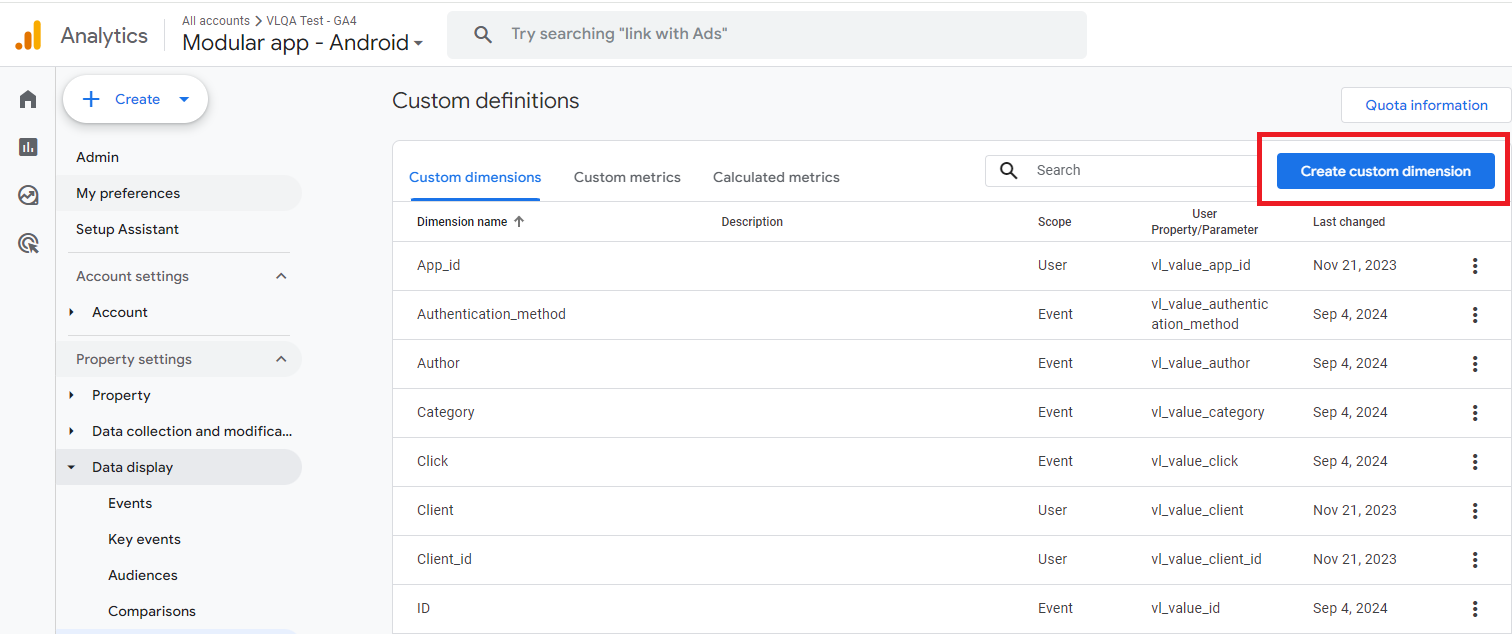1512x634 pixels.
Task: Click the vl_value_app_id parameter cell
Action: click(x=1201, y=265)
